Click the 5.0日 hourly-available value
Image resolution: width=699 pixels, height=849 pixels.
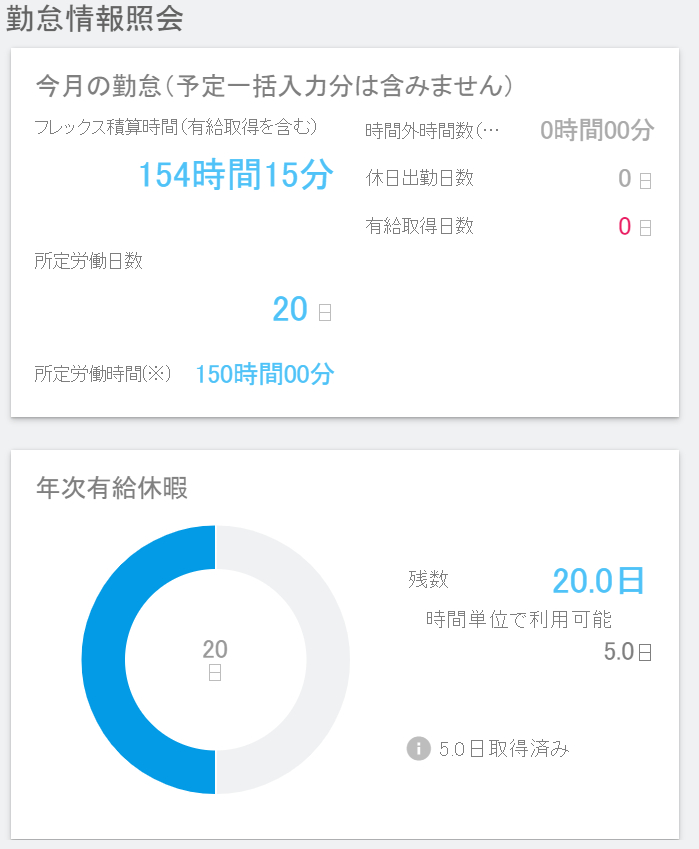tap(628, 652)
